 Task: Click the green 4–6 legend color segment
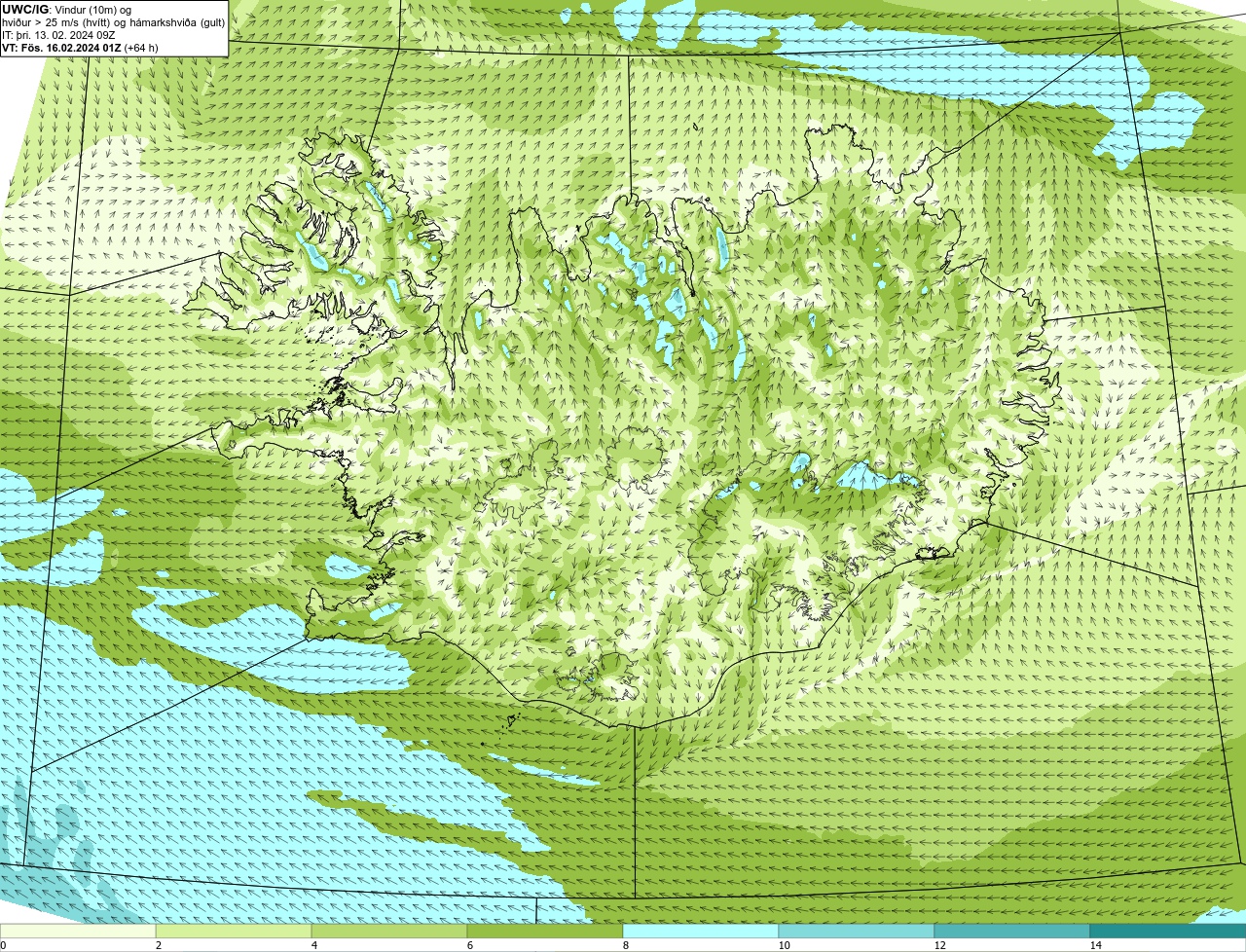coord(389,931)
